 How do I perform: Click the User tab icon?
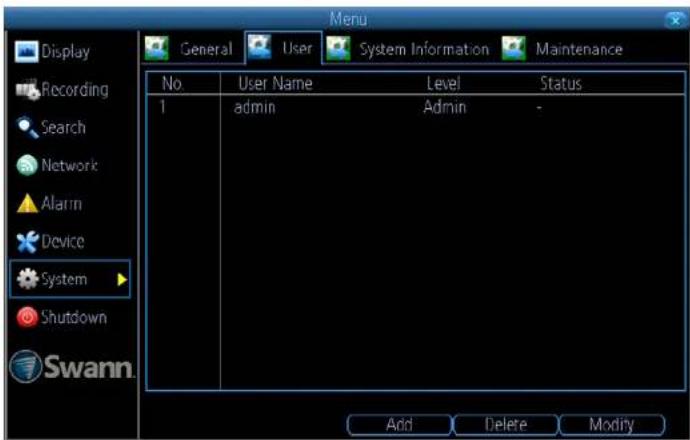[x=260, y=47]
